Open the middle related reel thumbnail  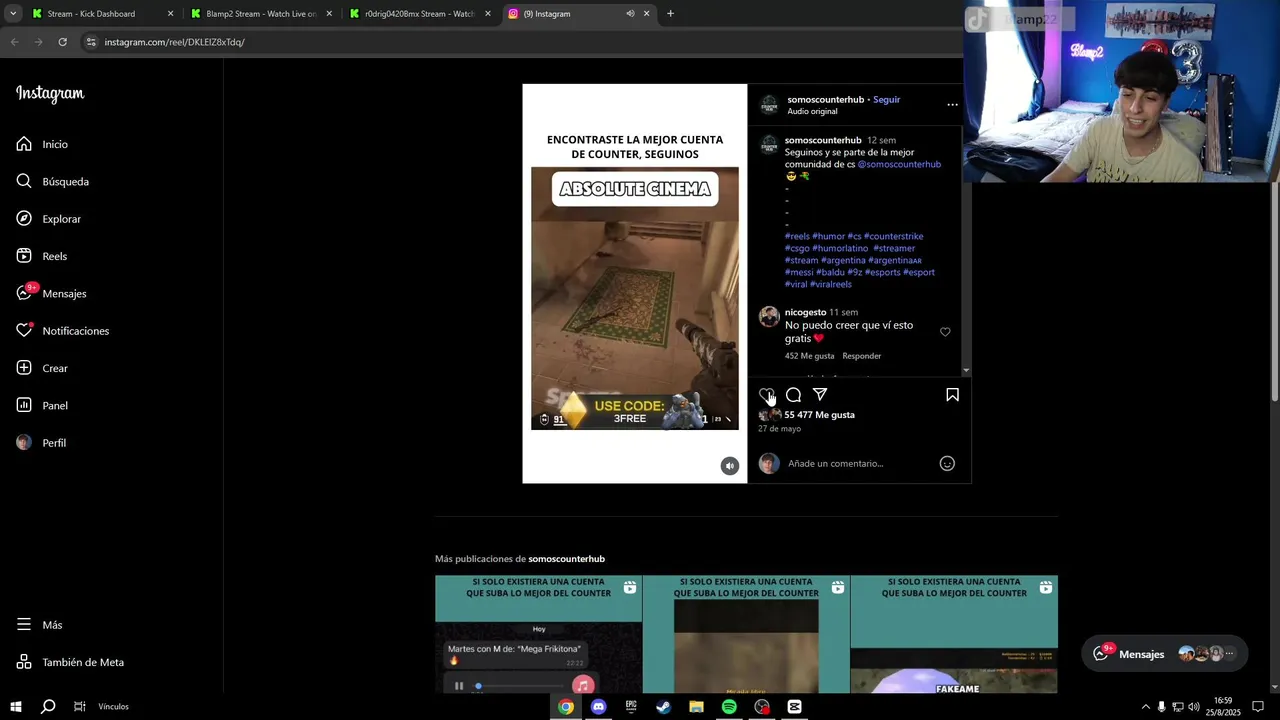(746, 634)
